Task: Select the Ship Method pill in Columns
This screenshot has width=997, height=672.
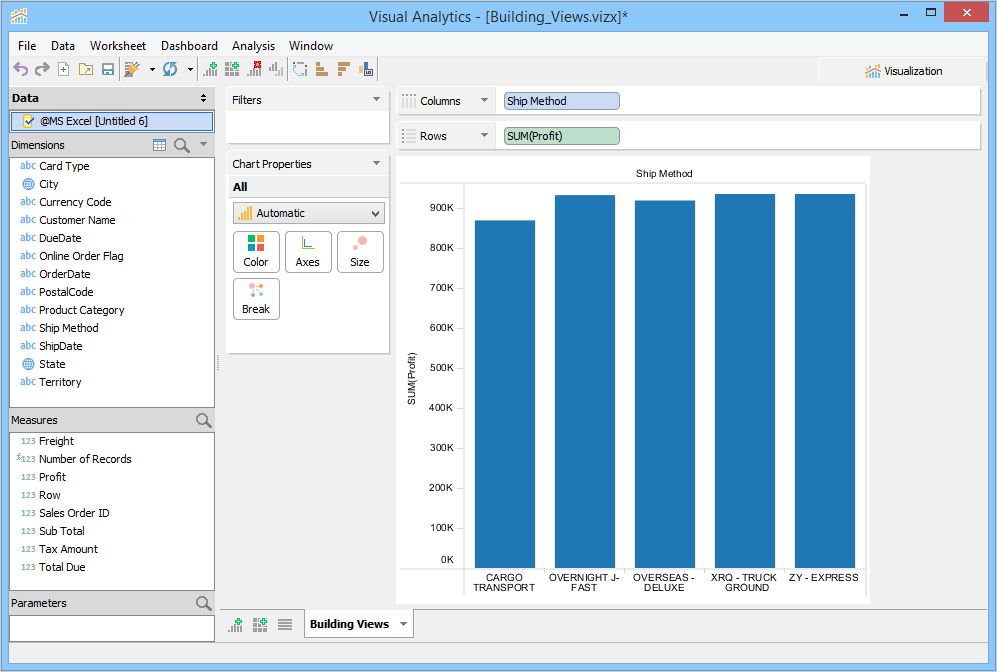Action: (561, 101)
